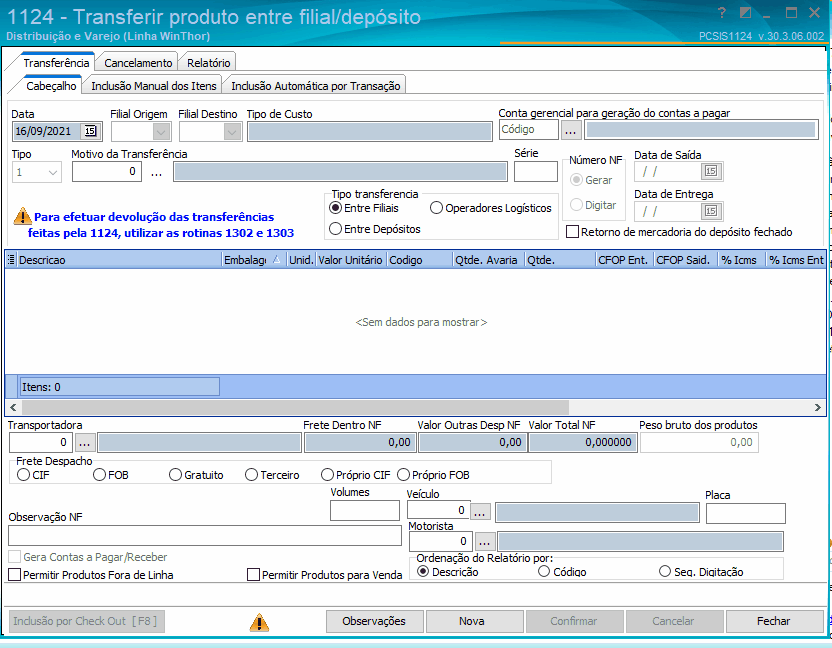Open Motorista lookup ellipsis button
This screenshot has width=832, height=648.
pos(484,541)
